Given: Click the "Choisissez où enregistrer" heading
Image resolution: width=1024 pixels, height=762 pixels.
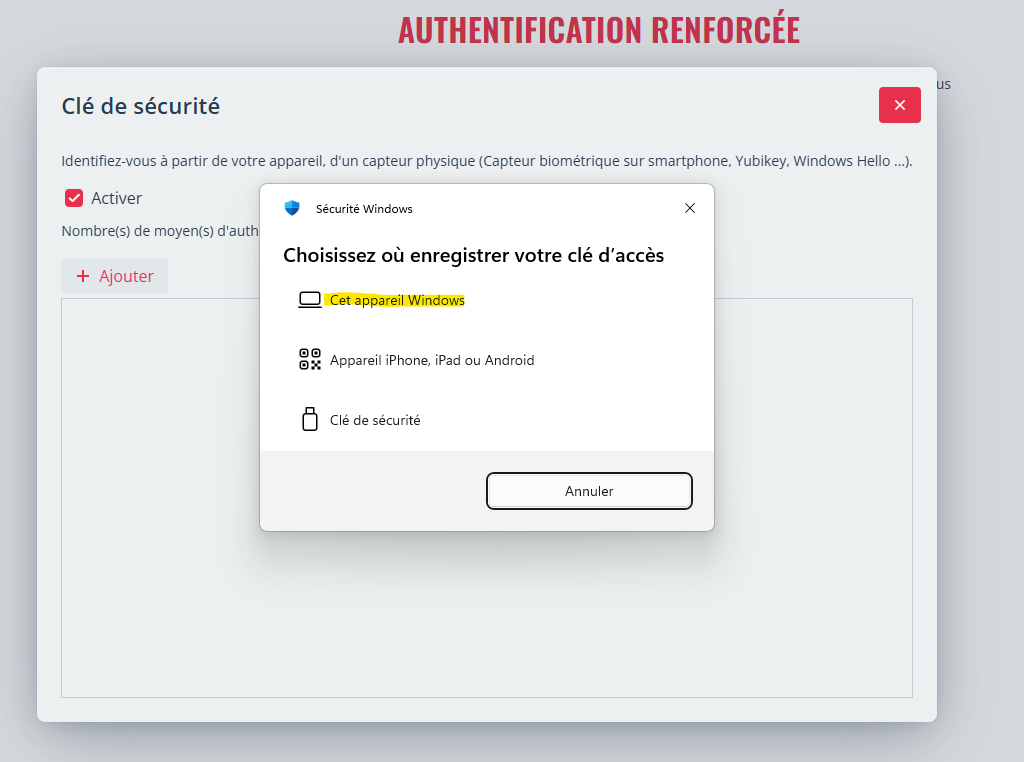Looking at the screenshot, I should pyautogui.click(x=473, y=255).
